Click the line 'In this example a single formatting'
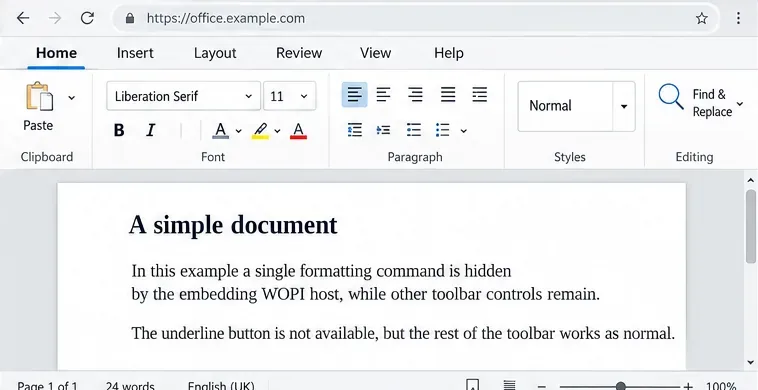 [321, 271]
